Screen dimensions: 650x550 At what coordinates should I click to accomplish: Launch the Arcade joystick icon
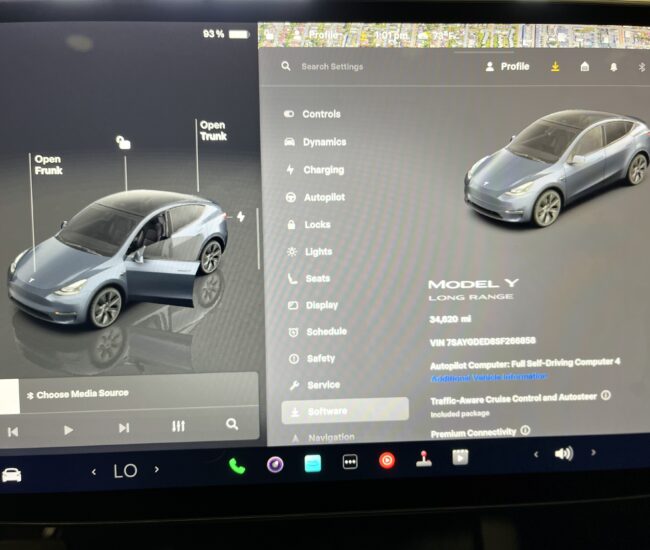click(424, 459)
